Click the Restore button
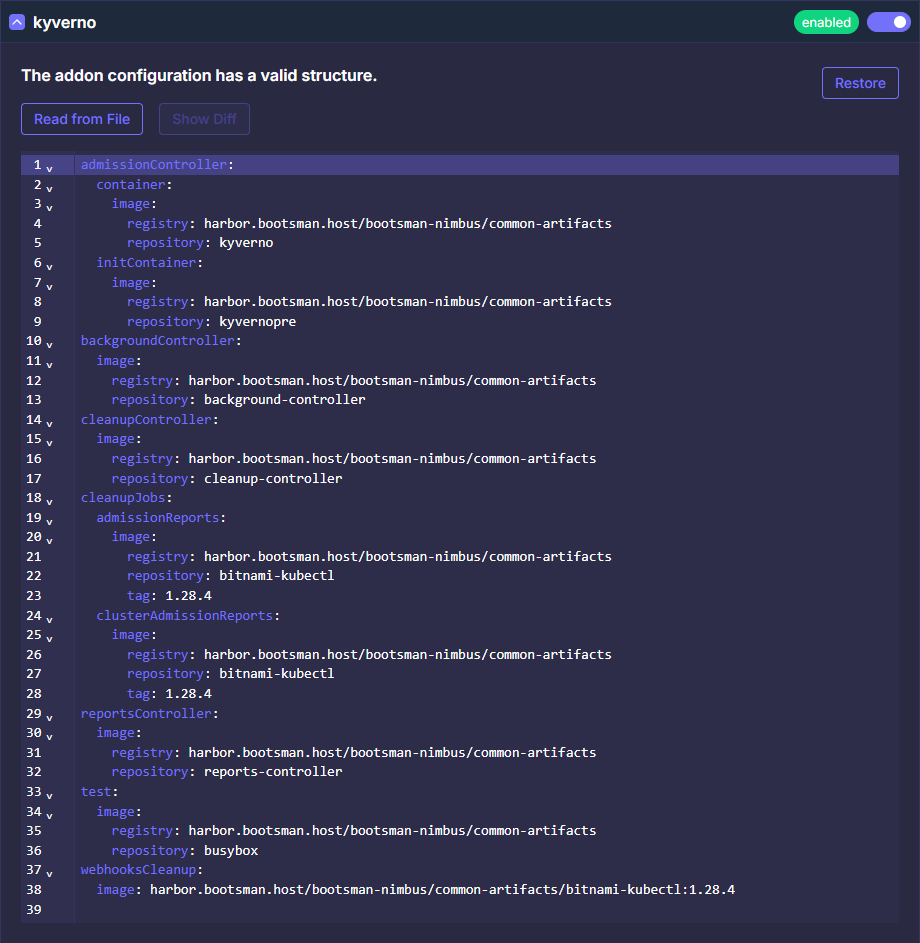The image size is (920, 943). [860, 83]
